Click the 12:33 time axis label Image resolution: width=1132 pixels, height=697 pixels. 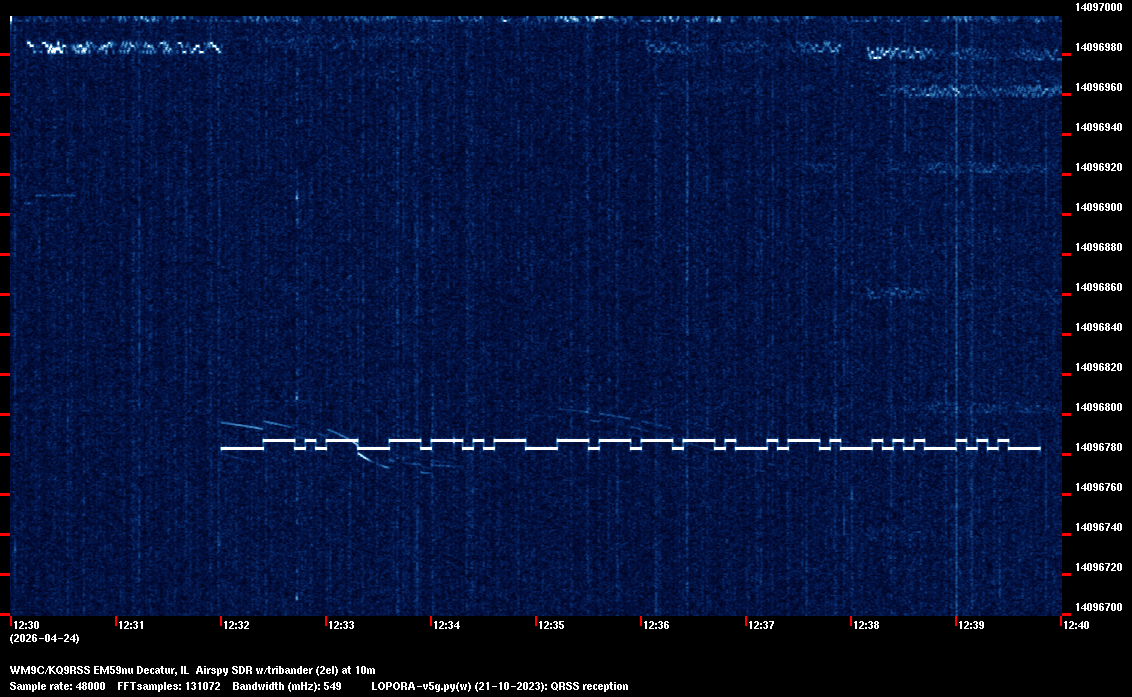(341, 626)
